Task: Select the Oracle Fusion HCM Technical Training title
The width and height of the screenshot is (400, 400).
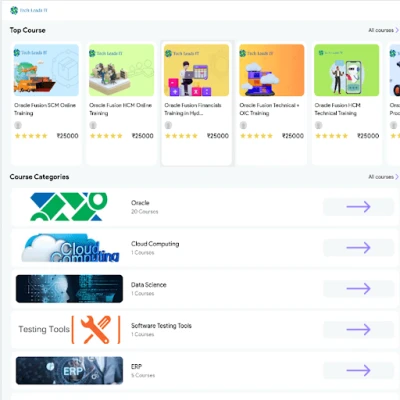Action: [x=337, y=109]
